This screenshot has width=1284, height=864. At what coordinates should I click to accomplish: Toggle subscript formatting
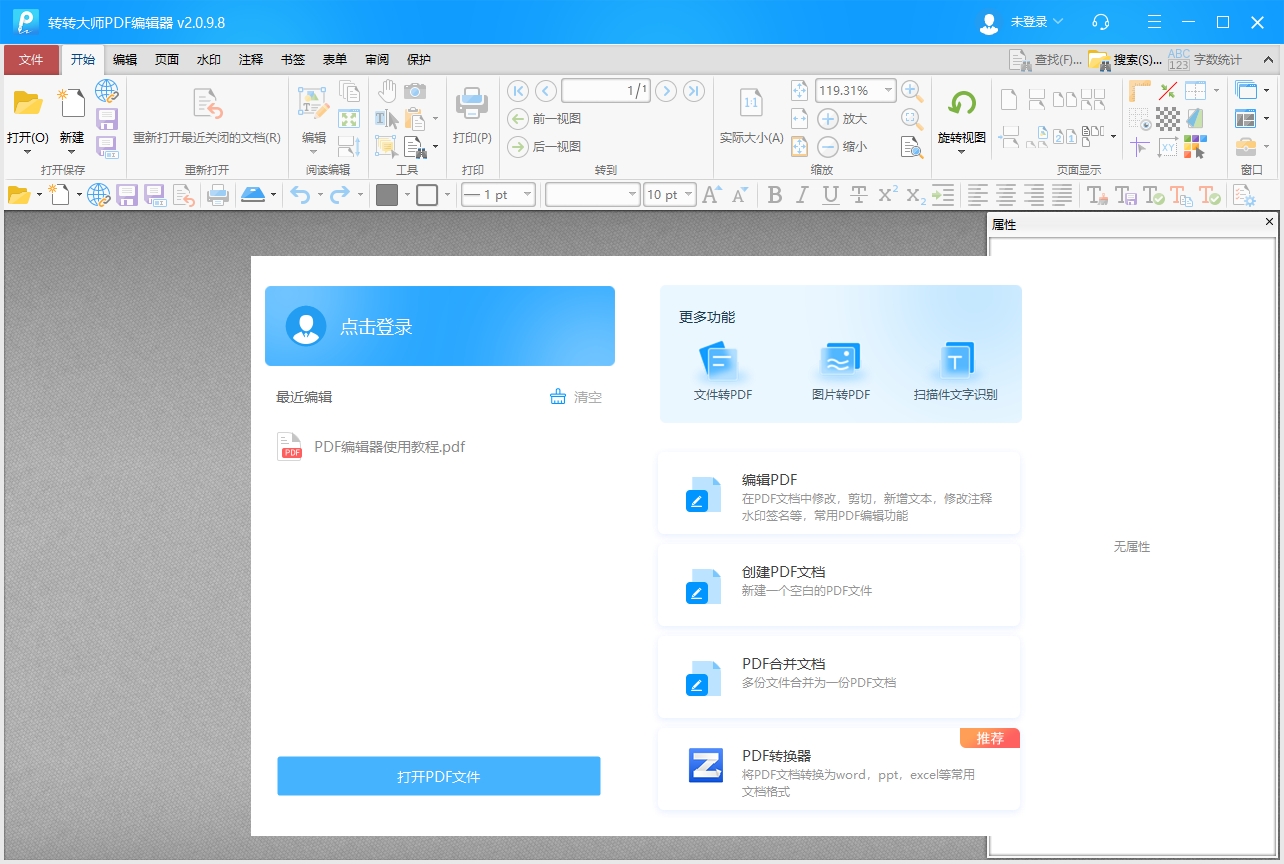point(915,195)
